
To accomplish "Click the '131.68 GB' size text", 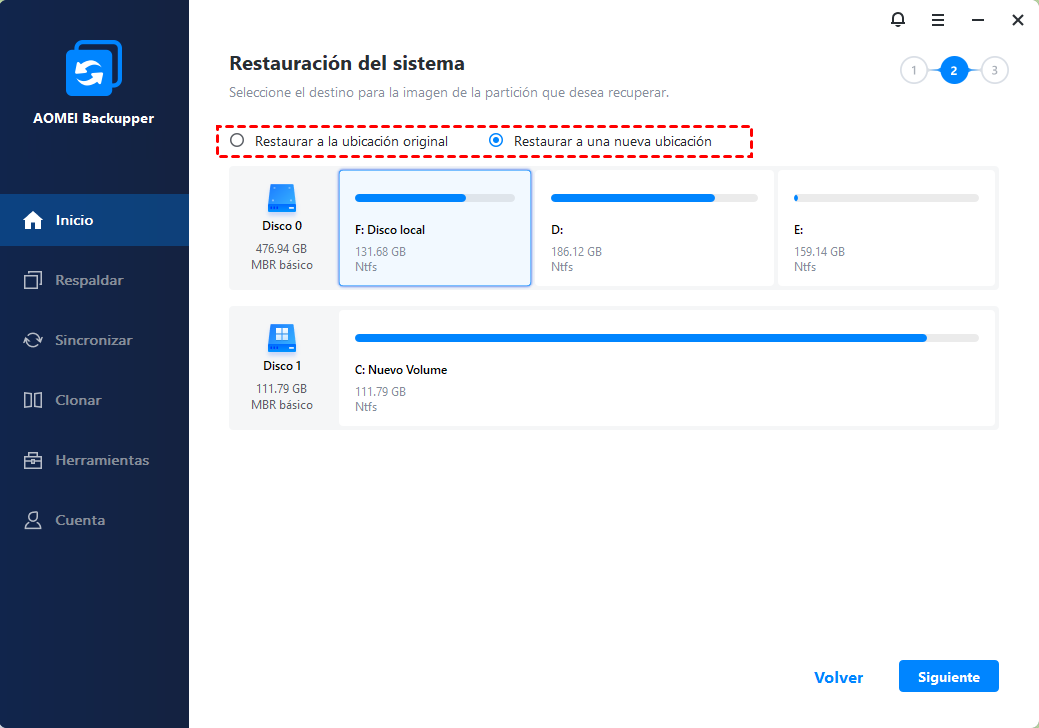I will tap(380, 252).
